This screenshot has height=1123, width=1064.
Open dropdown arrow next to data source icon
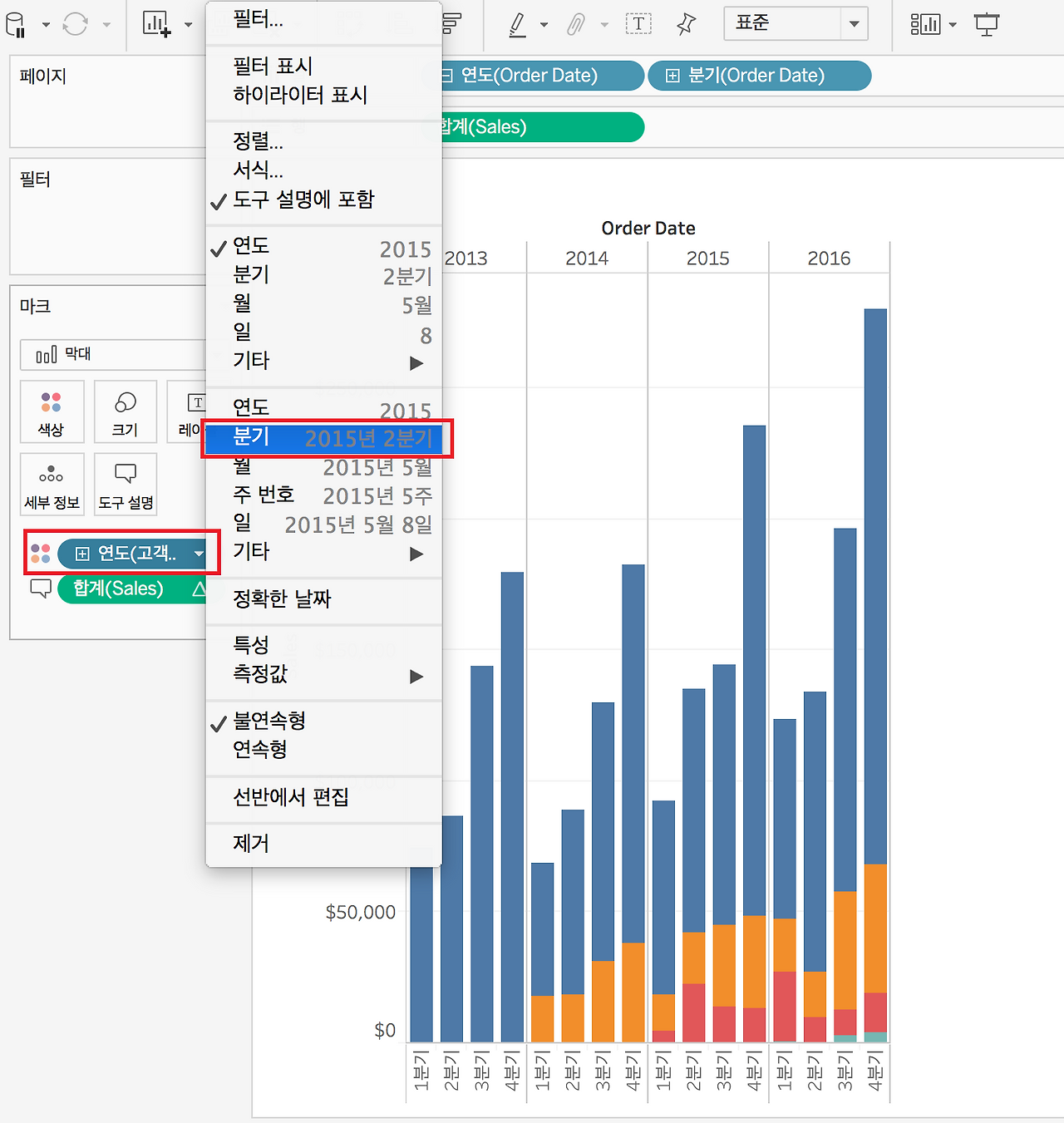(x=46, y=25)
